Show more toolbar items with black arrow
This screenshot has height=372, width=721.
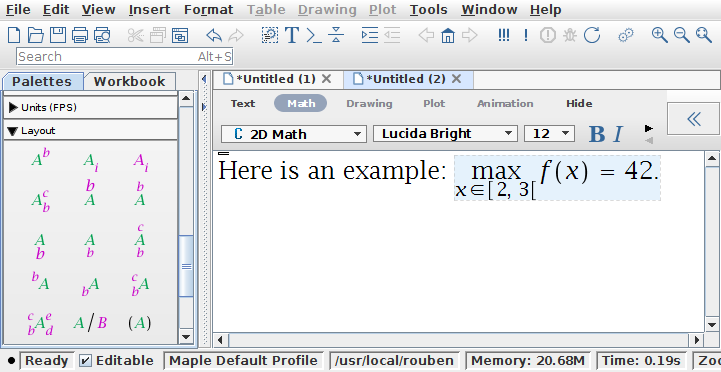click(649, 128)
